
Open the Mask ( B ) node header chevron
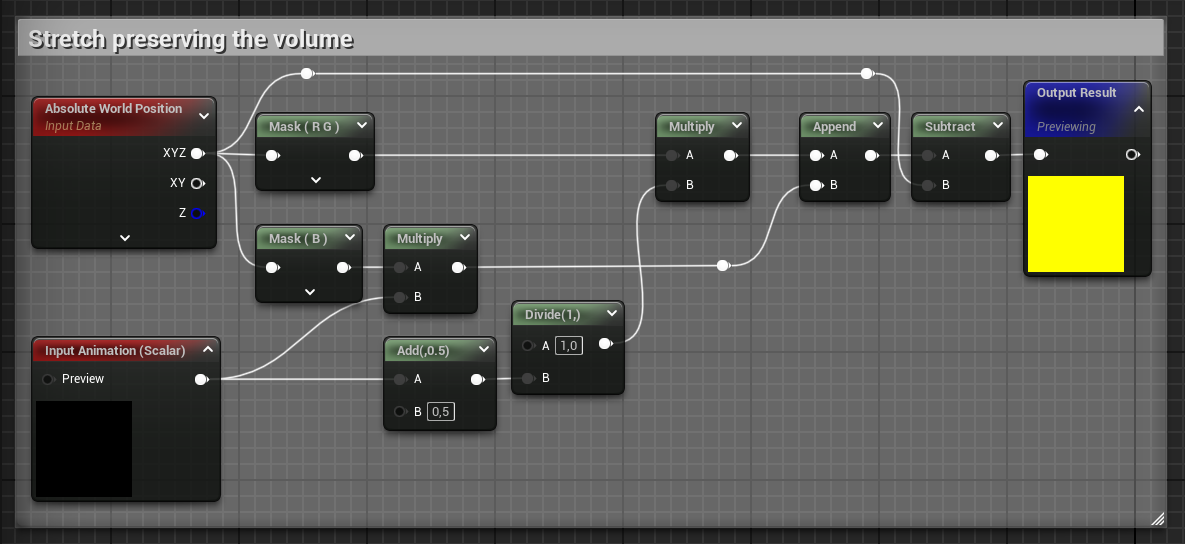[349, 237]
